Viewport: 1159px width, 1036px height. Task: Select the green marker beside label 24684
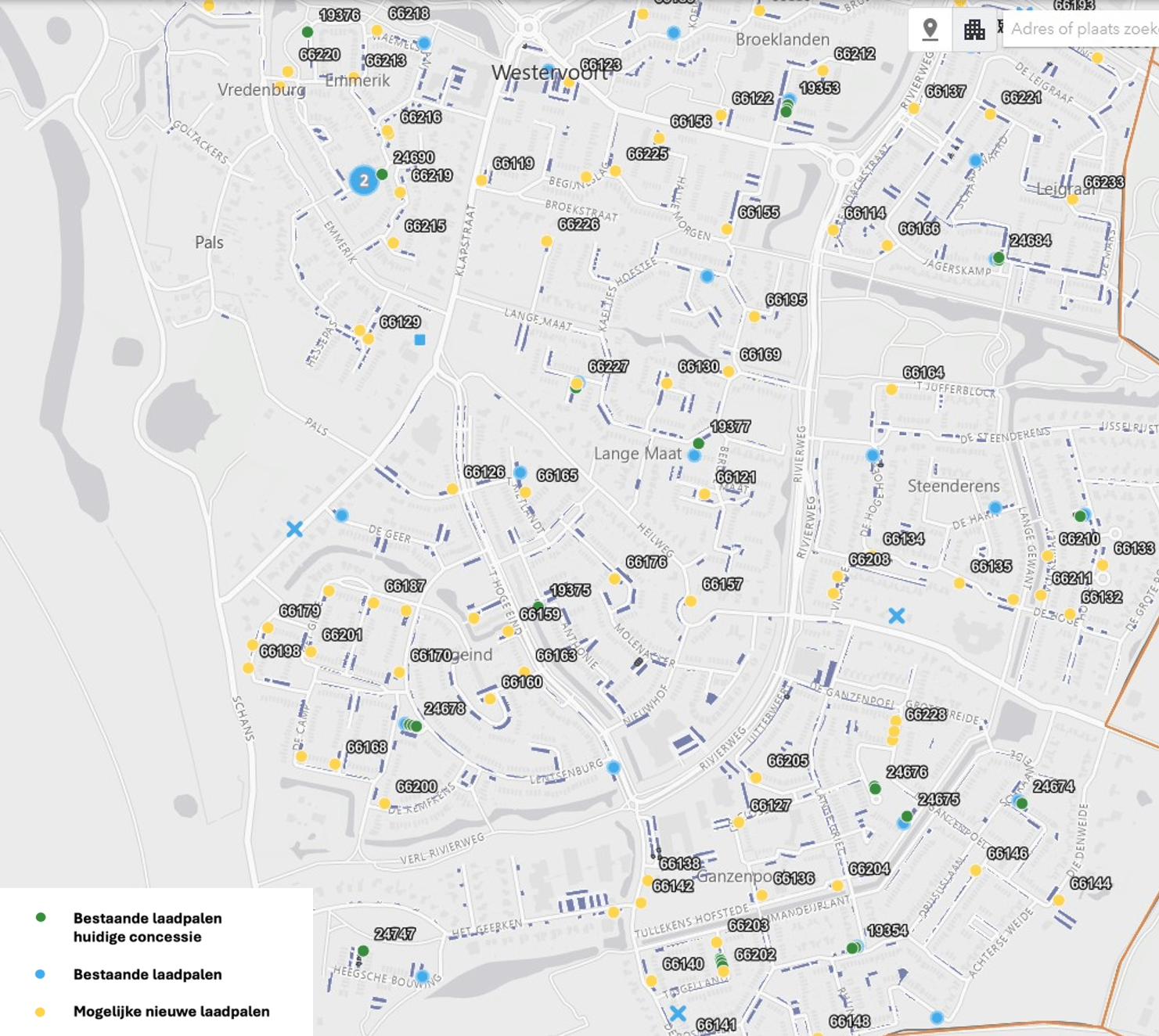(x=999, y=257)
